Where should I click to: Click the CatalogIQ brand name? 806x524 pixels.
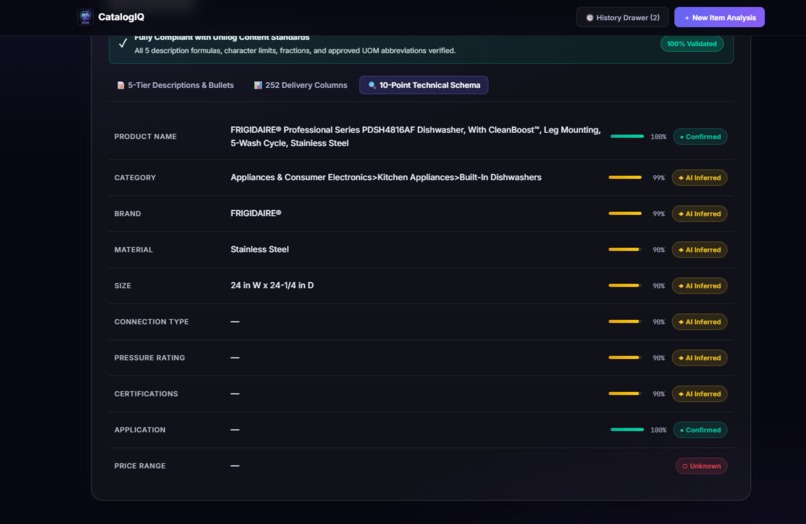pos(121,17)
